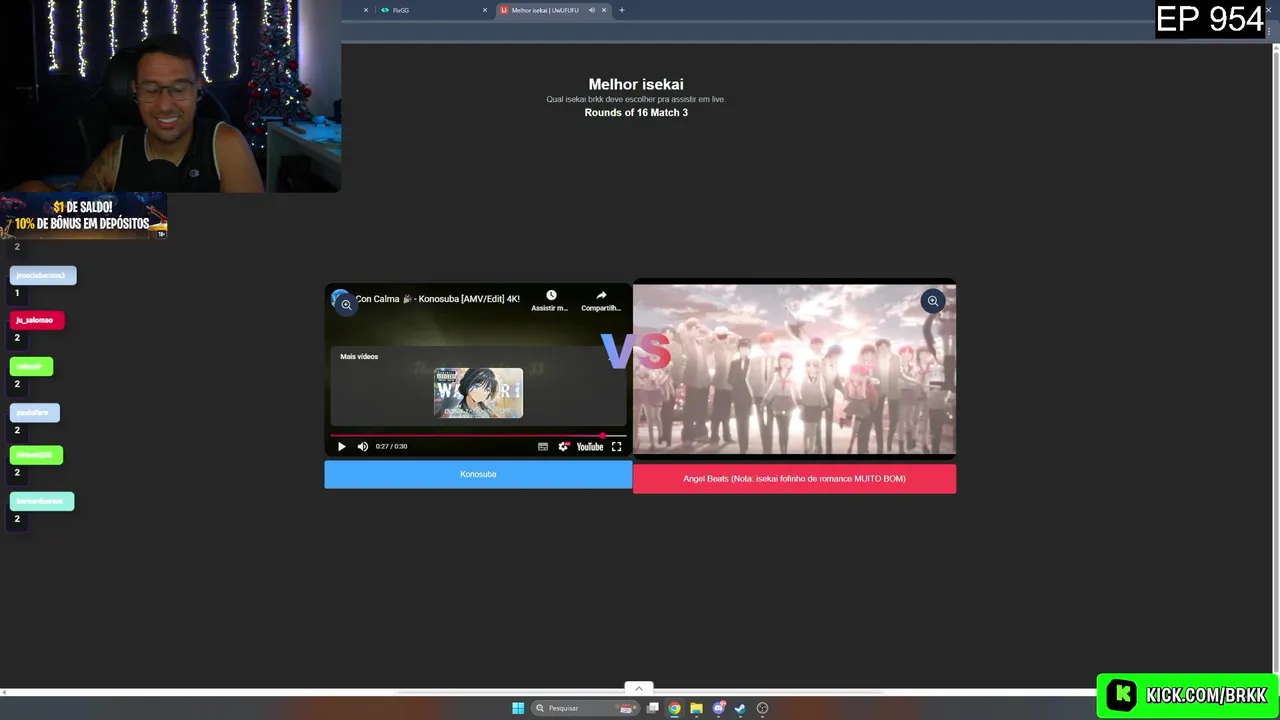
Task: Click the Watch Later clock icon
Action: tap(550, 296)
